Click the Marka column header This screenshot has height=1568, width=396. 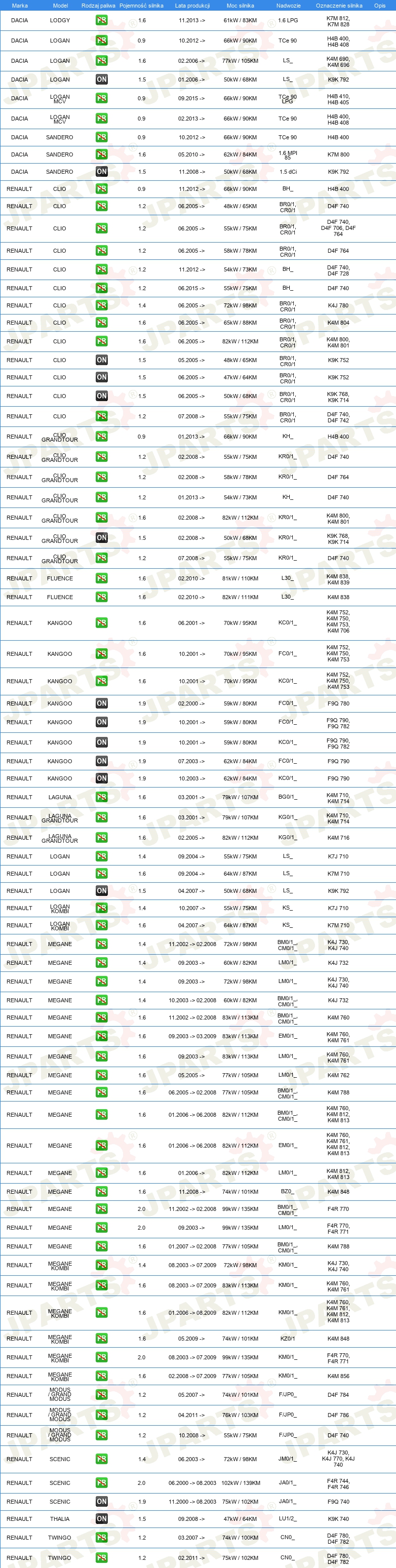[x=19, y=6]
